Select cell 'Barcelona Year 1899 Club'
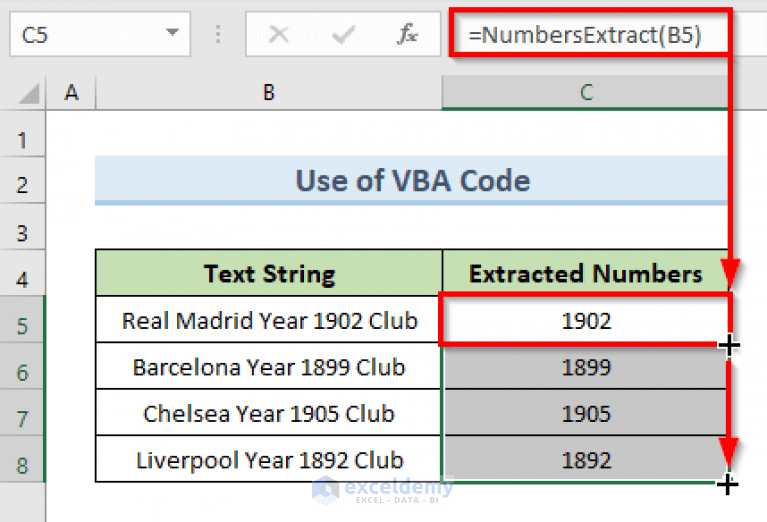Screen dimensions: 767x522 point(269,366)
